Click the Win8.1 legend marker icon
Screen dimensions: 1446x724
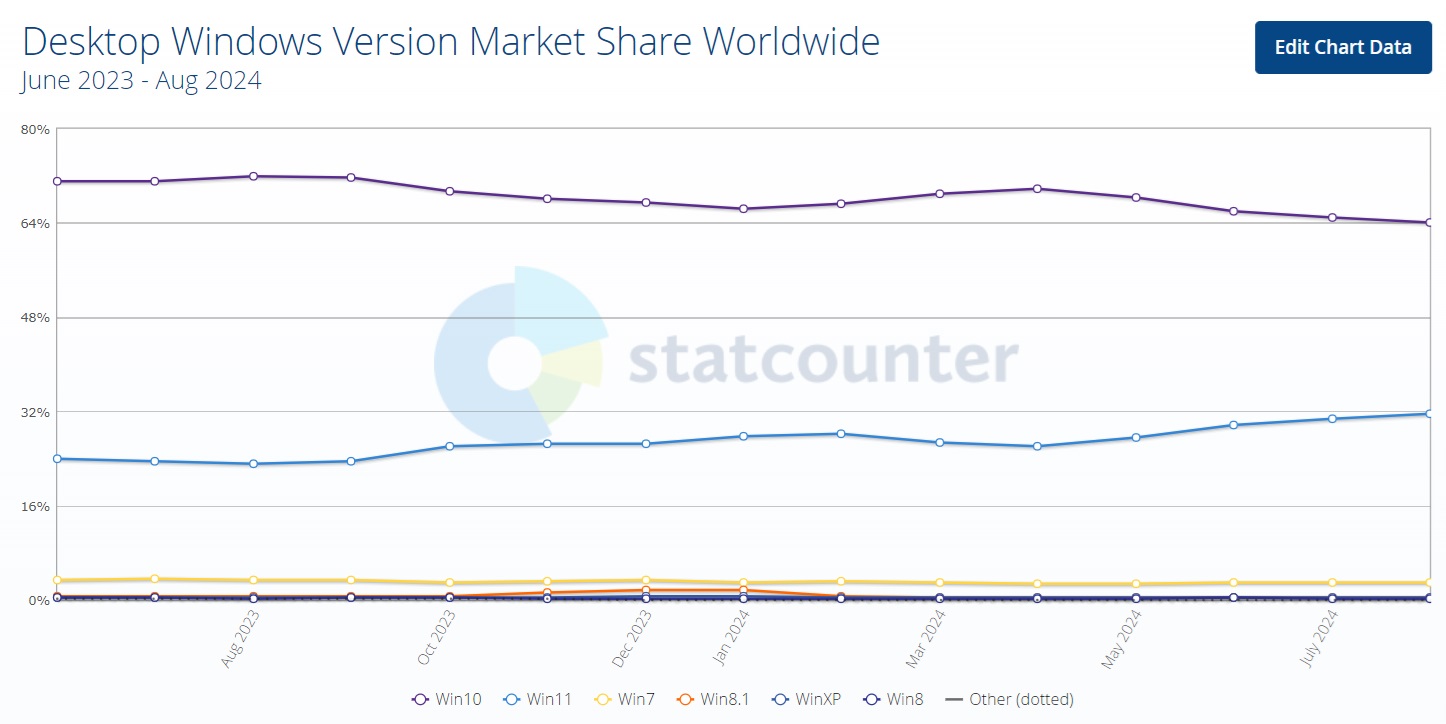click(686, 699)
